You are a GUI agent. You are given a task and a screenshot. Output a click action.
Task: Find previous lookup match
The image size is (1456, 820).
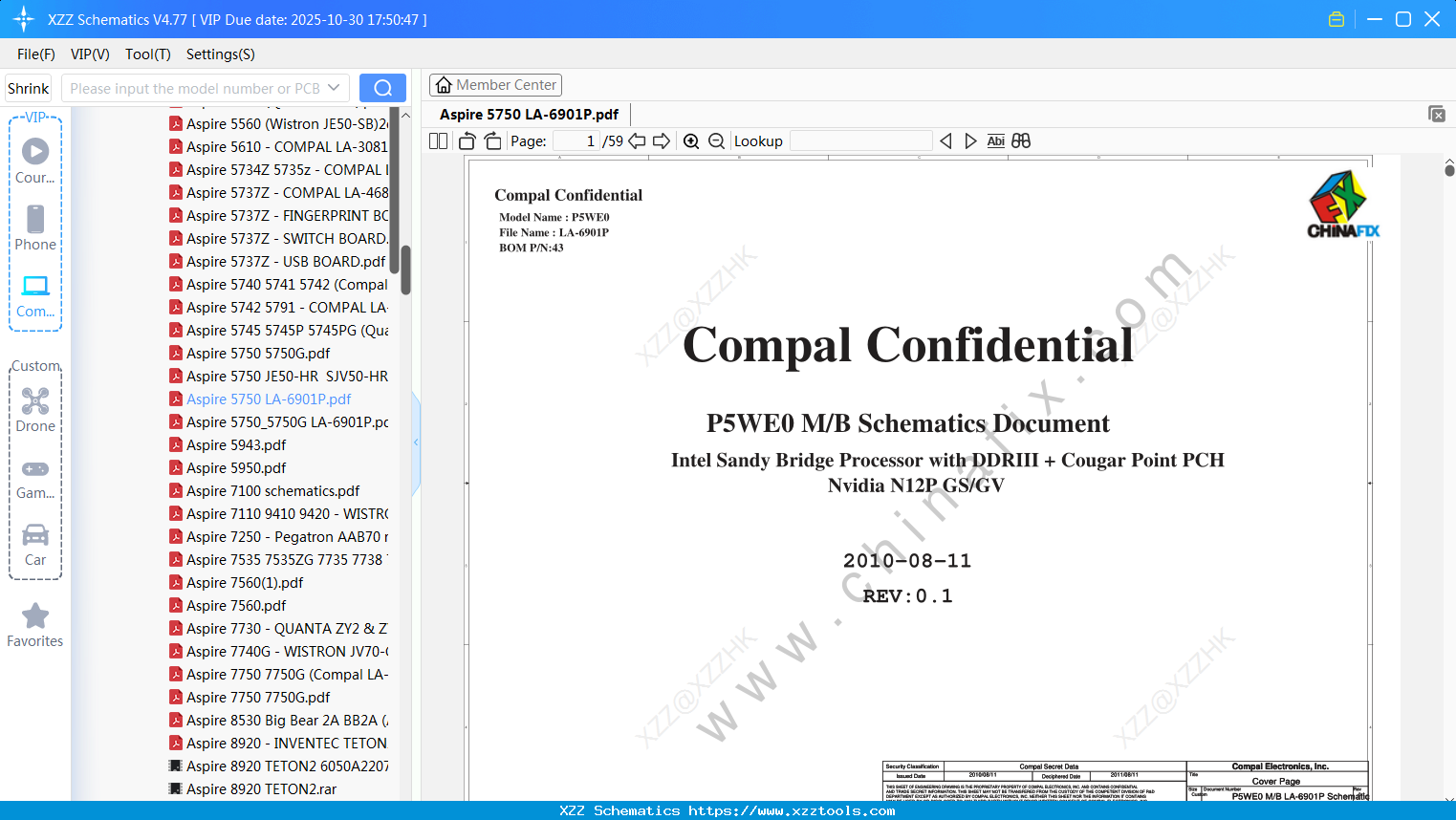[x=945, y=140]
